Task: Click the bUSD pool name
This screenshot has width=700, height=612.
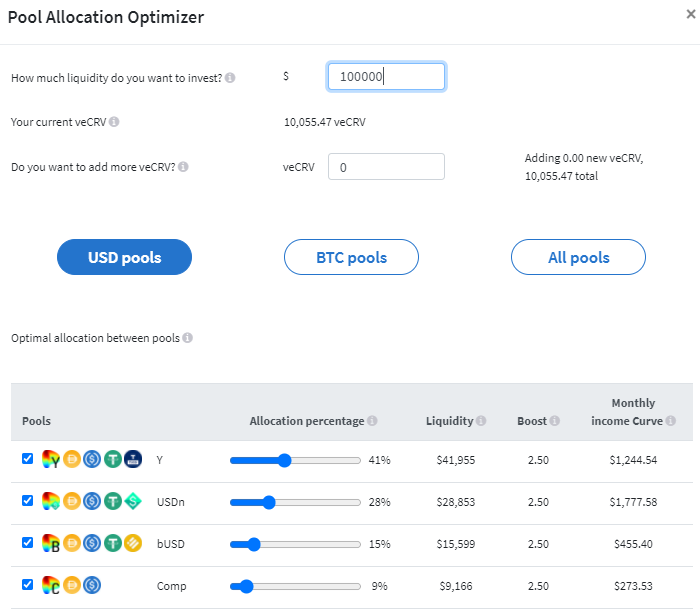Action: point(171,544)
